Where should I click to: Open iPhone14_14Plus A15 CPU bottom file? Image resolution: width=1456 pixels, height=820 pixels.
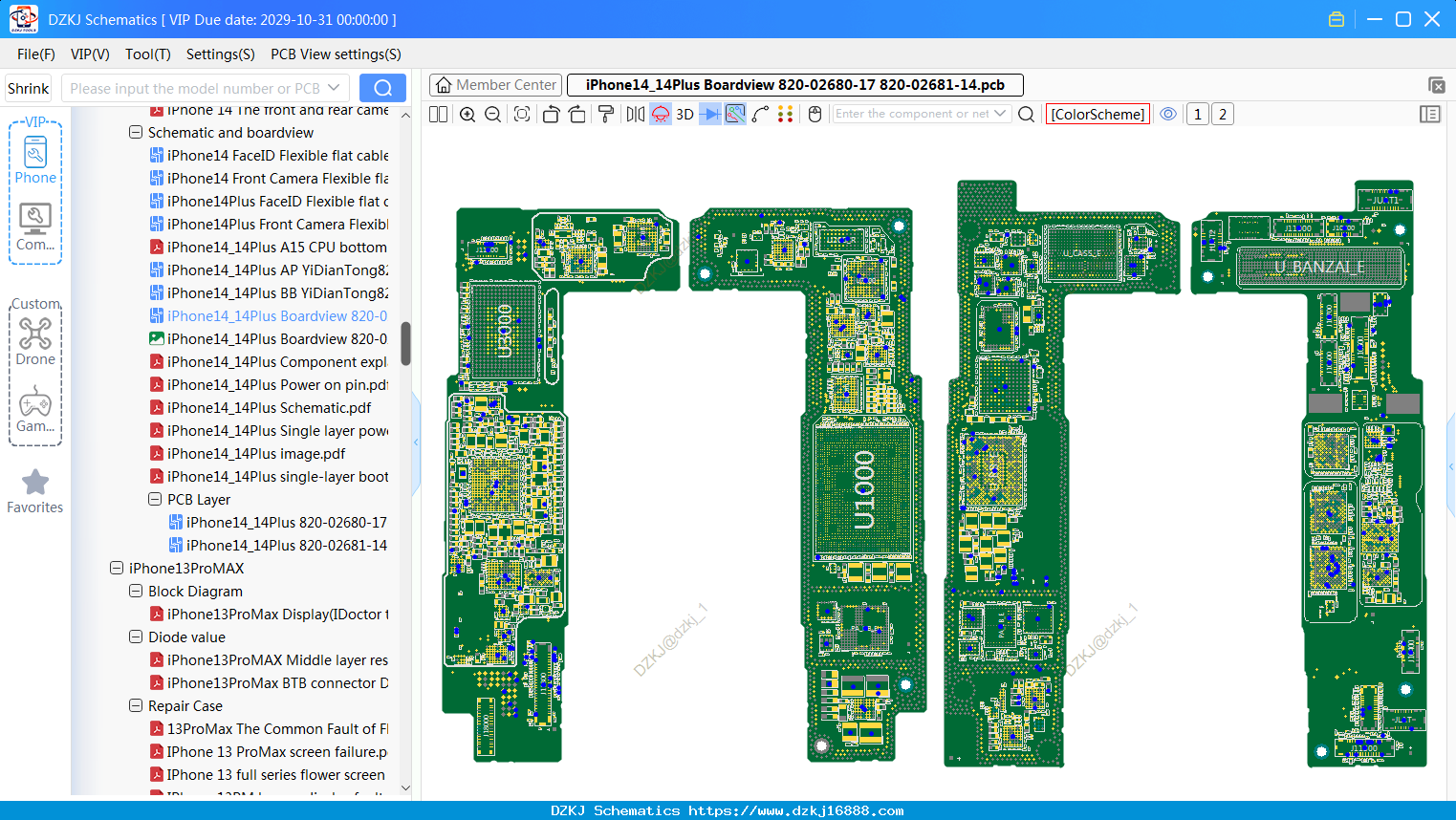point(269,248)
